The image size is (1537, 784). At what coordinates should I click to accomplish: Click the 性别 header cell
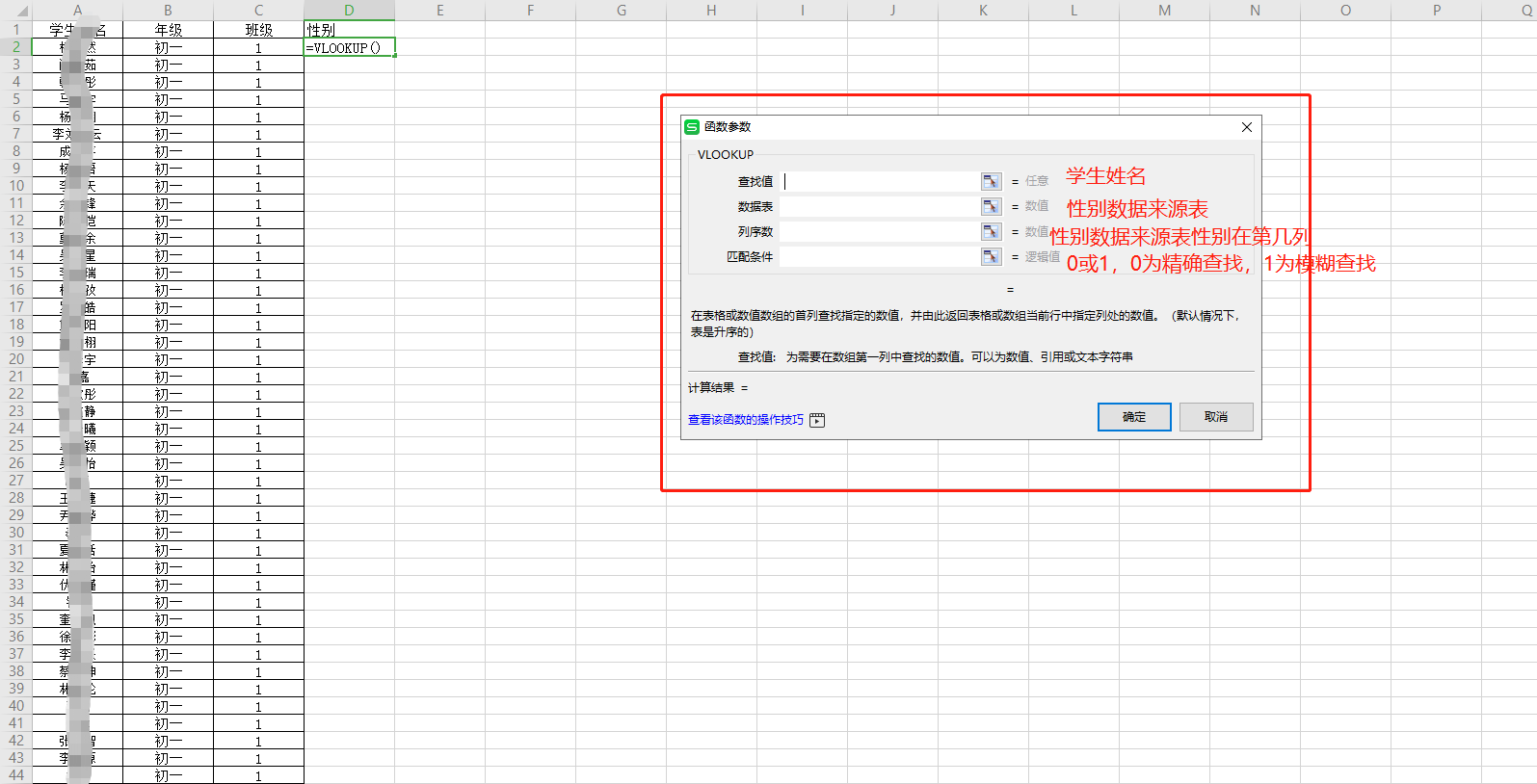[349, 30]
